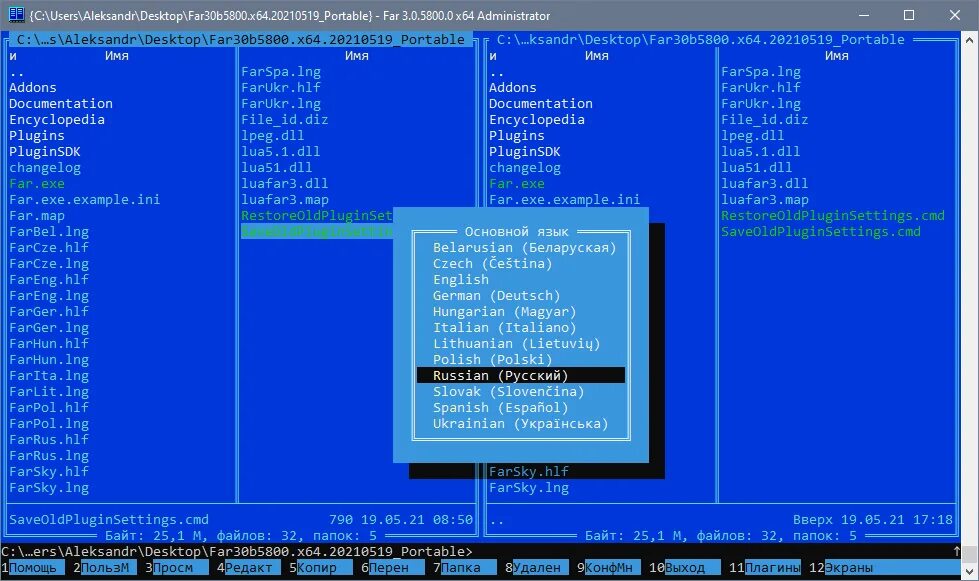Pick Ukrainian (Українська) language
Image resolution: width=979 pixels, height=581 pixels.
(521, 424)
